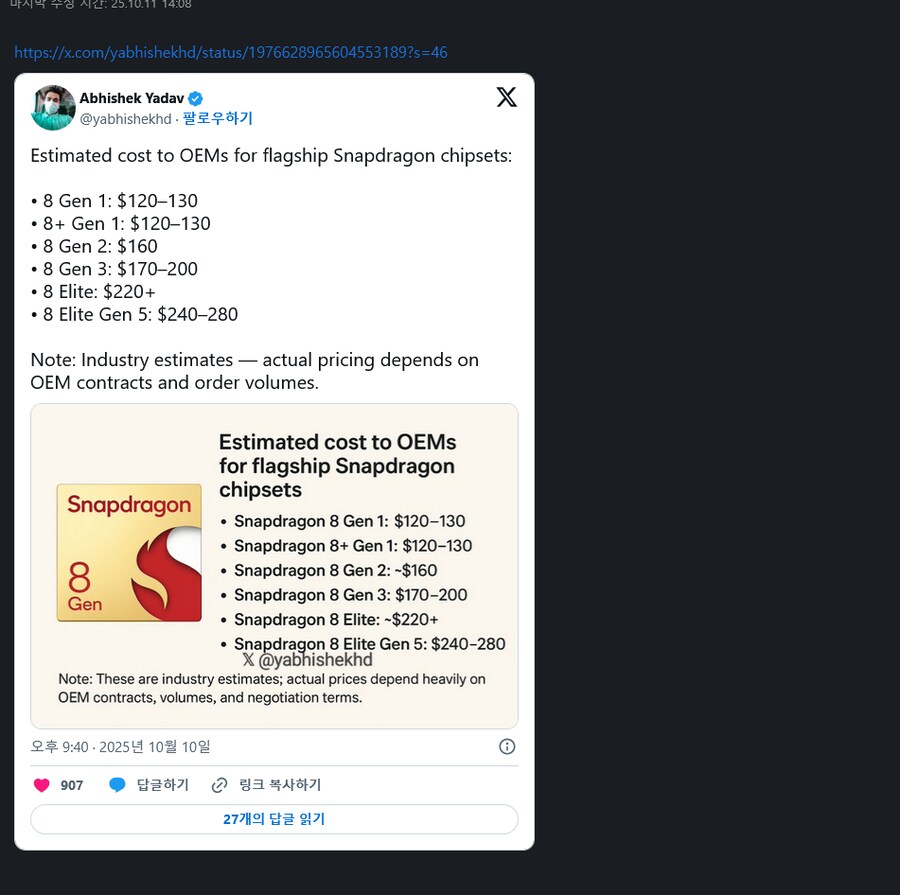
Task: Open the @yabhishekhd handle
Action: pos(125,119)
